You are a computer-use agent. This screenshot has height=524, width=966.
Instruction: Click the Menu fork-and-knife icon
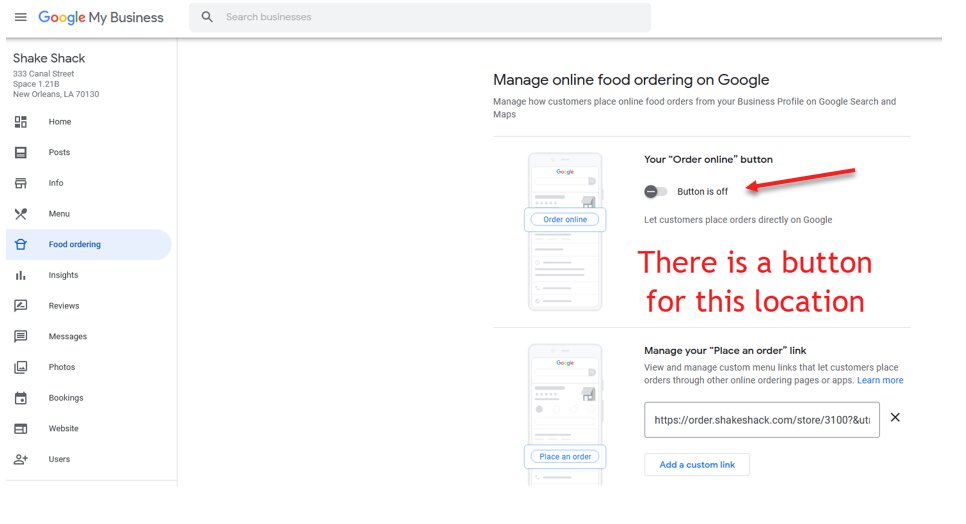click(21, 214)
